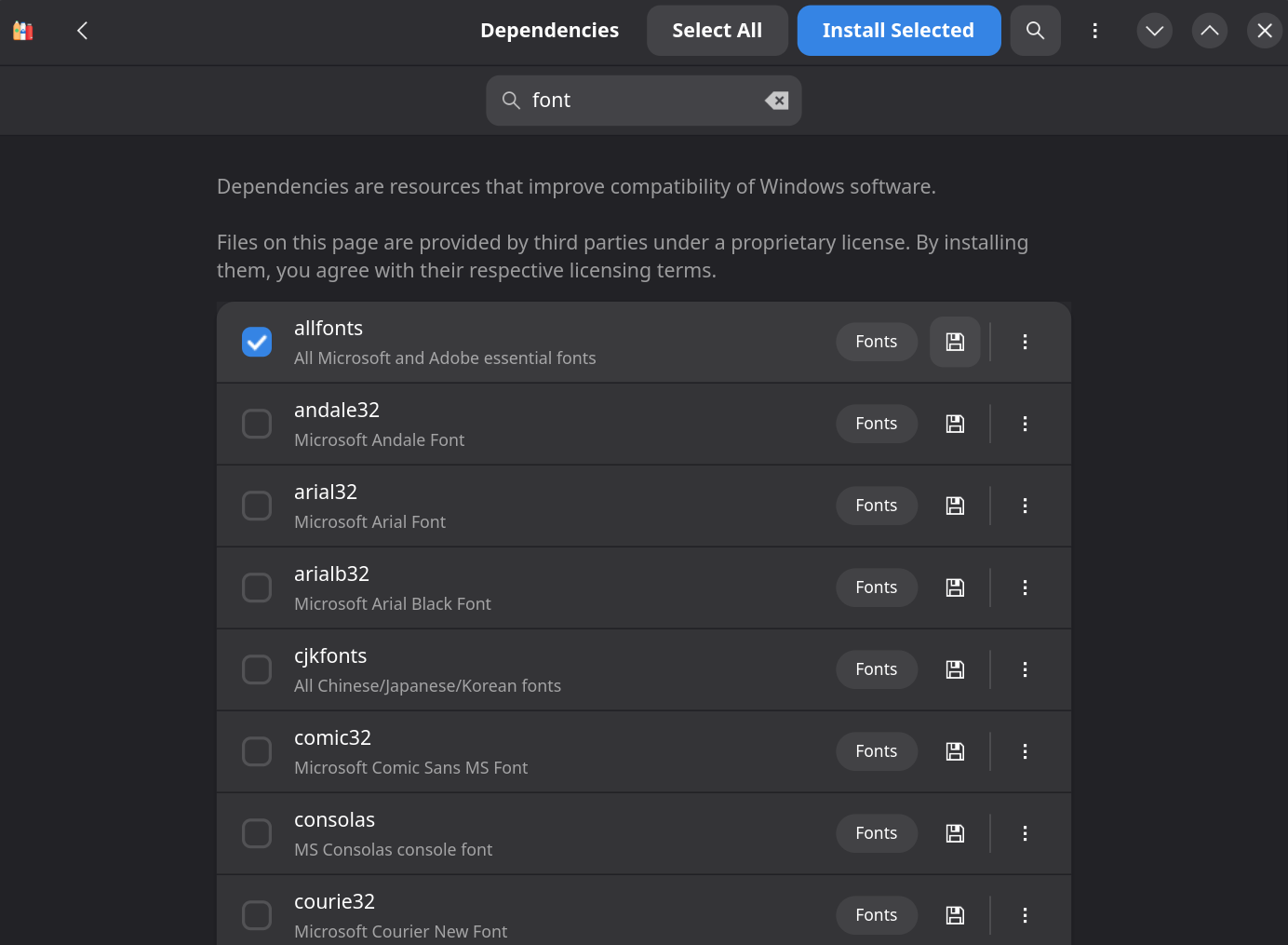The height and width of the screenshot is (945, 1288).
Task: Open courie32 row three-dot menu
Action: (x=1025, y=915)
